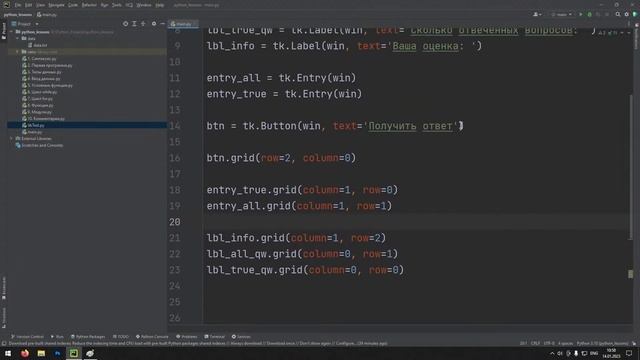Open IDE settings gear icon in toolbar

[627, 14]
